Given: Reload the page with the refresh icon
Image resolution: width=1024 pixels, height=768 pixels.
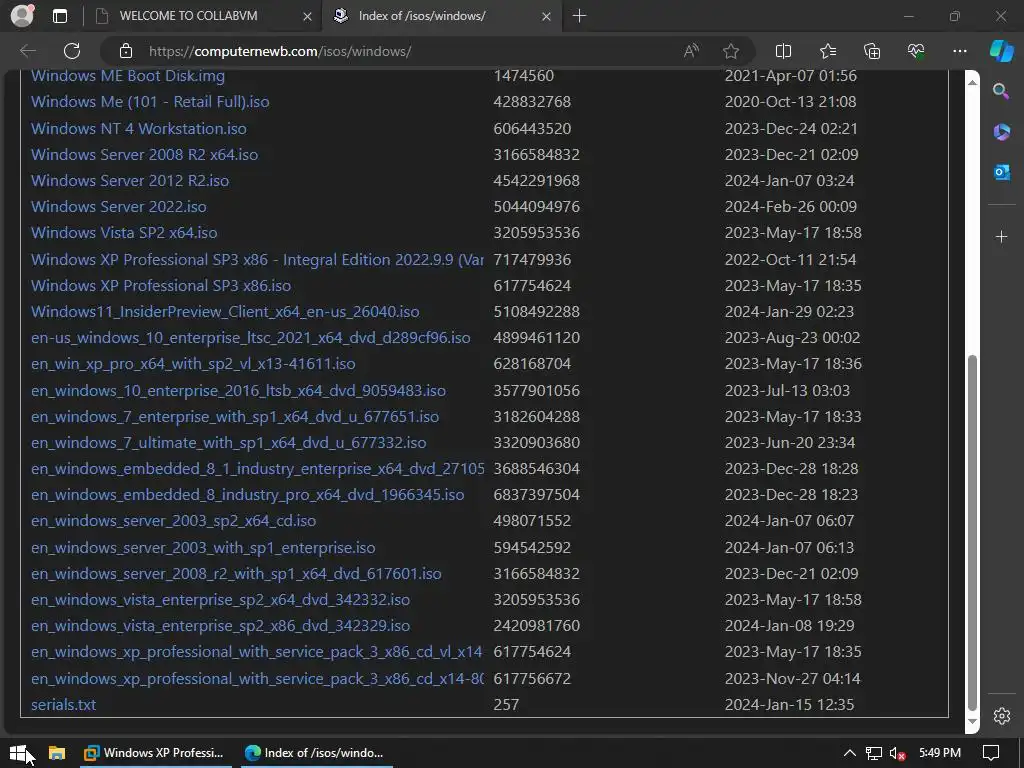Looking at the screenshot, I should pos(72,51).
